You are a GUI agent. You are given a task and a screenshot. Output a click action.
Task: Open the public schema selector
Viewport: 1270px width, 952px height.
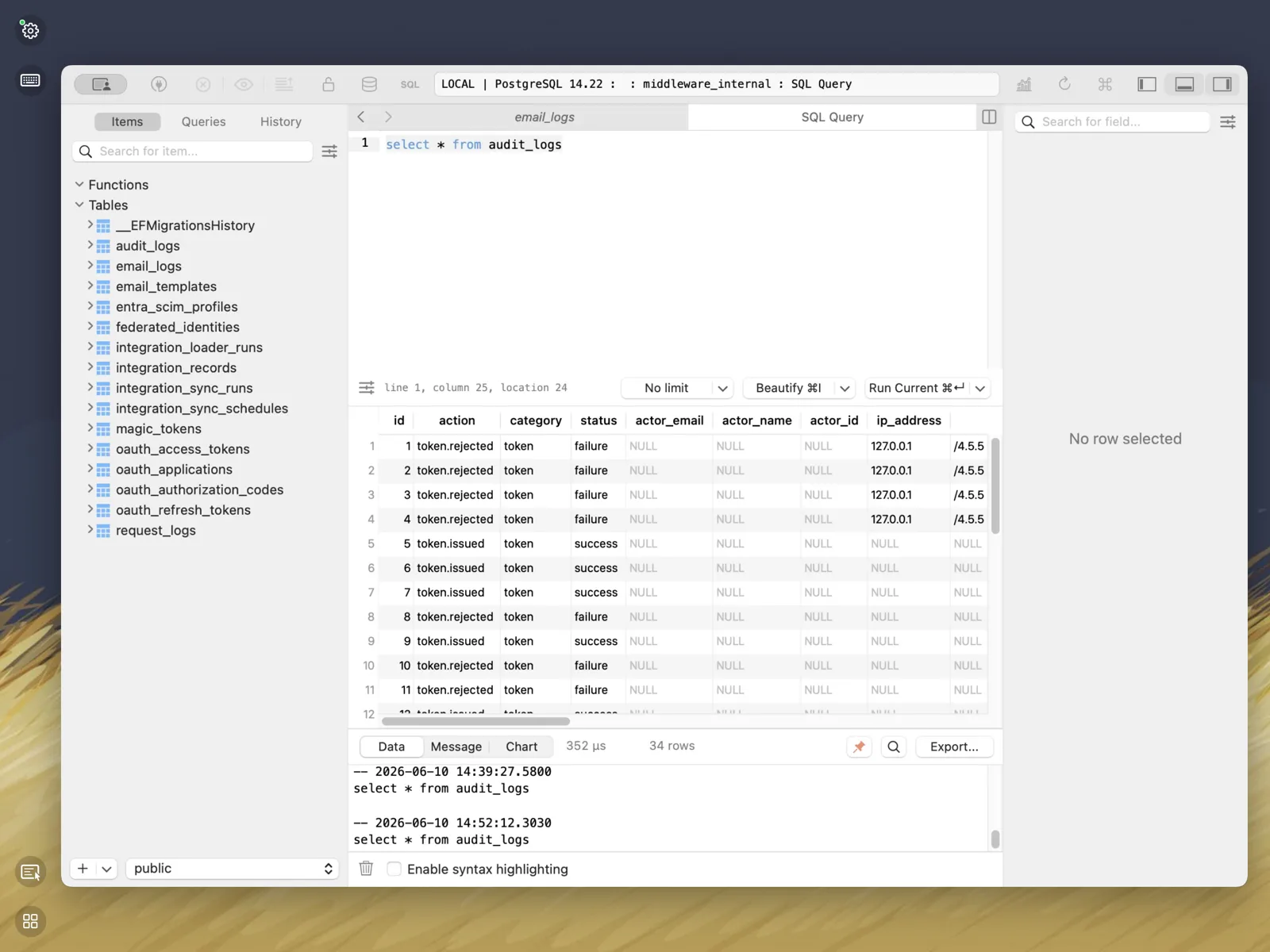point(232,869)
